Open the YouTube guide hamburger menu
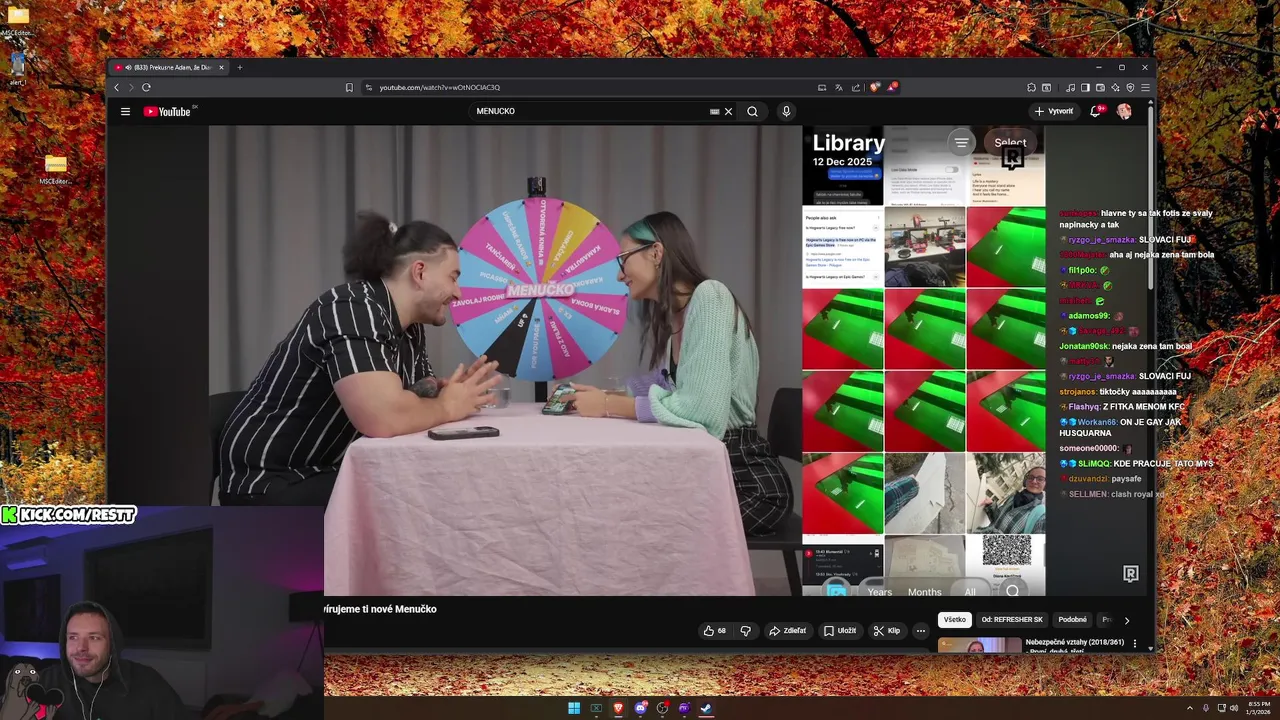The height and width of the screenshot is (720, 1280). [125, 111]
